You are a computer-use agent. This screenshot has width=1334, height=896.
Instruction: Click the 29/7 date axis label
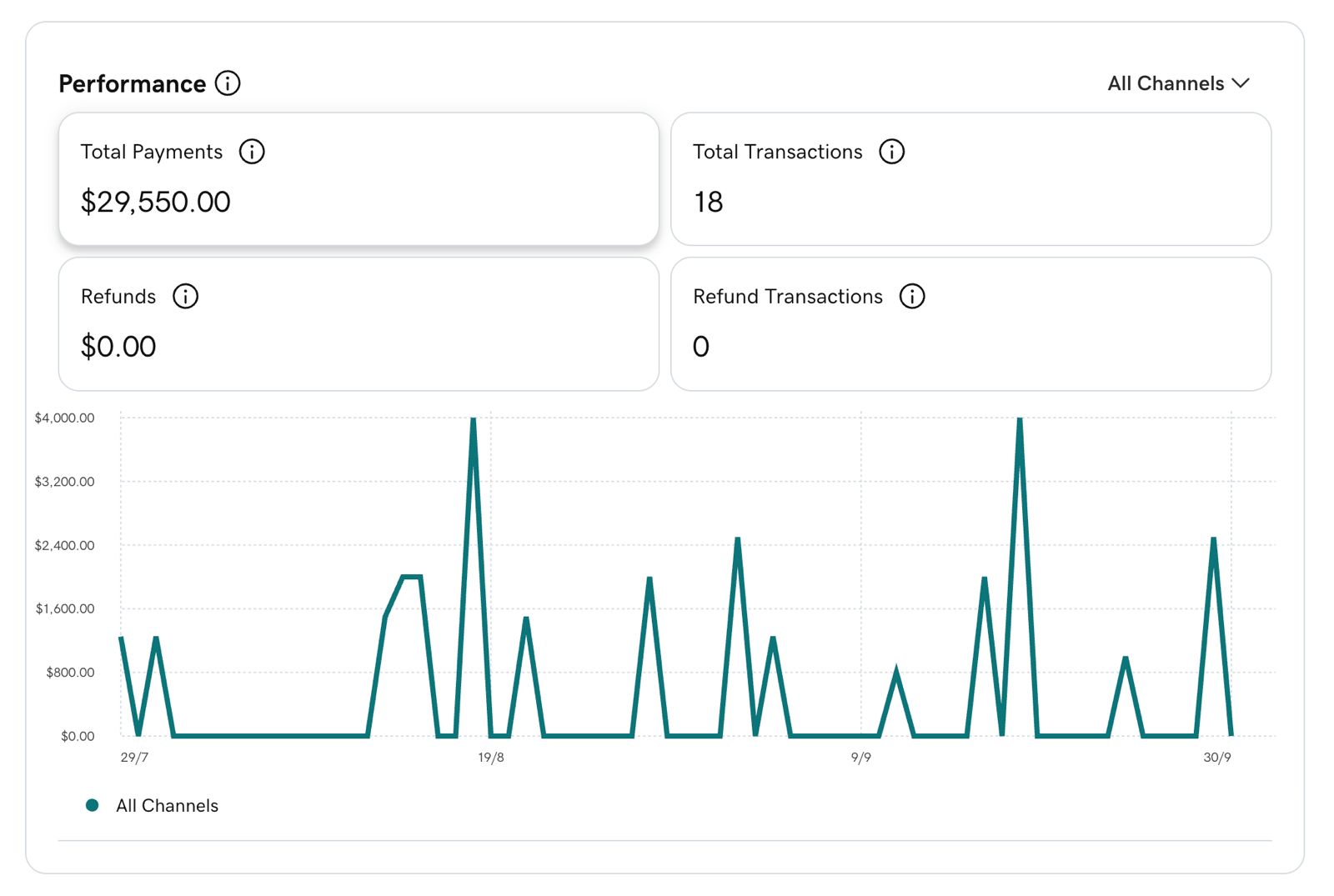(x=134, y=758)
